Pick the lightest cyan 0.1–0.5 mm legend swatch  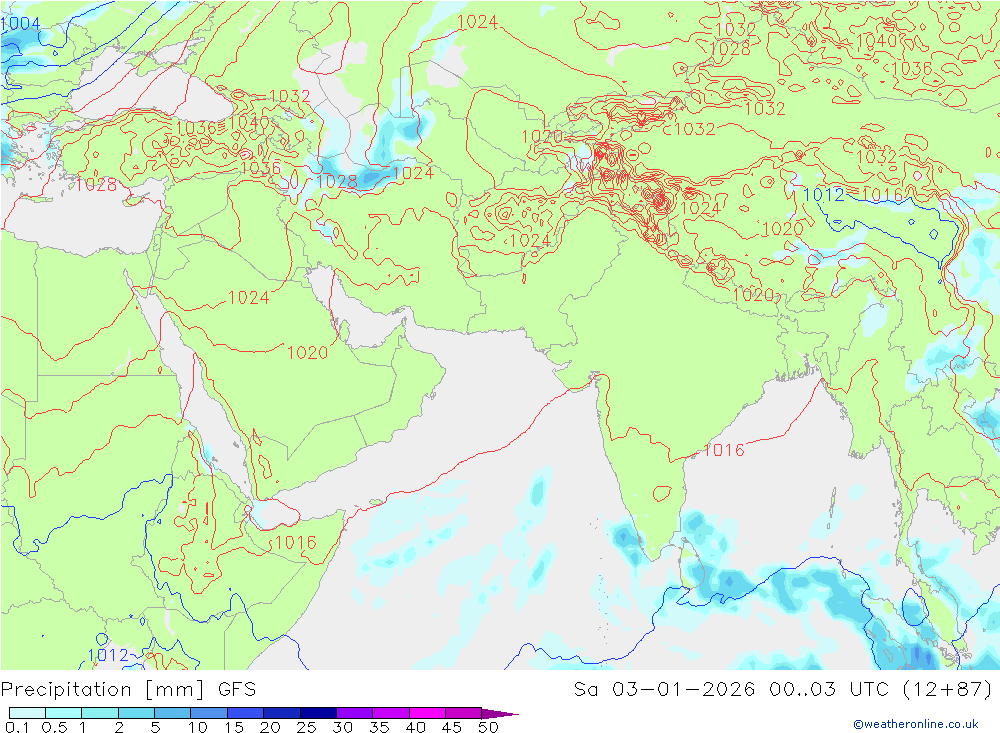coord(27,713)
